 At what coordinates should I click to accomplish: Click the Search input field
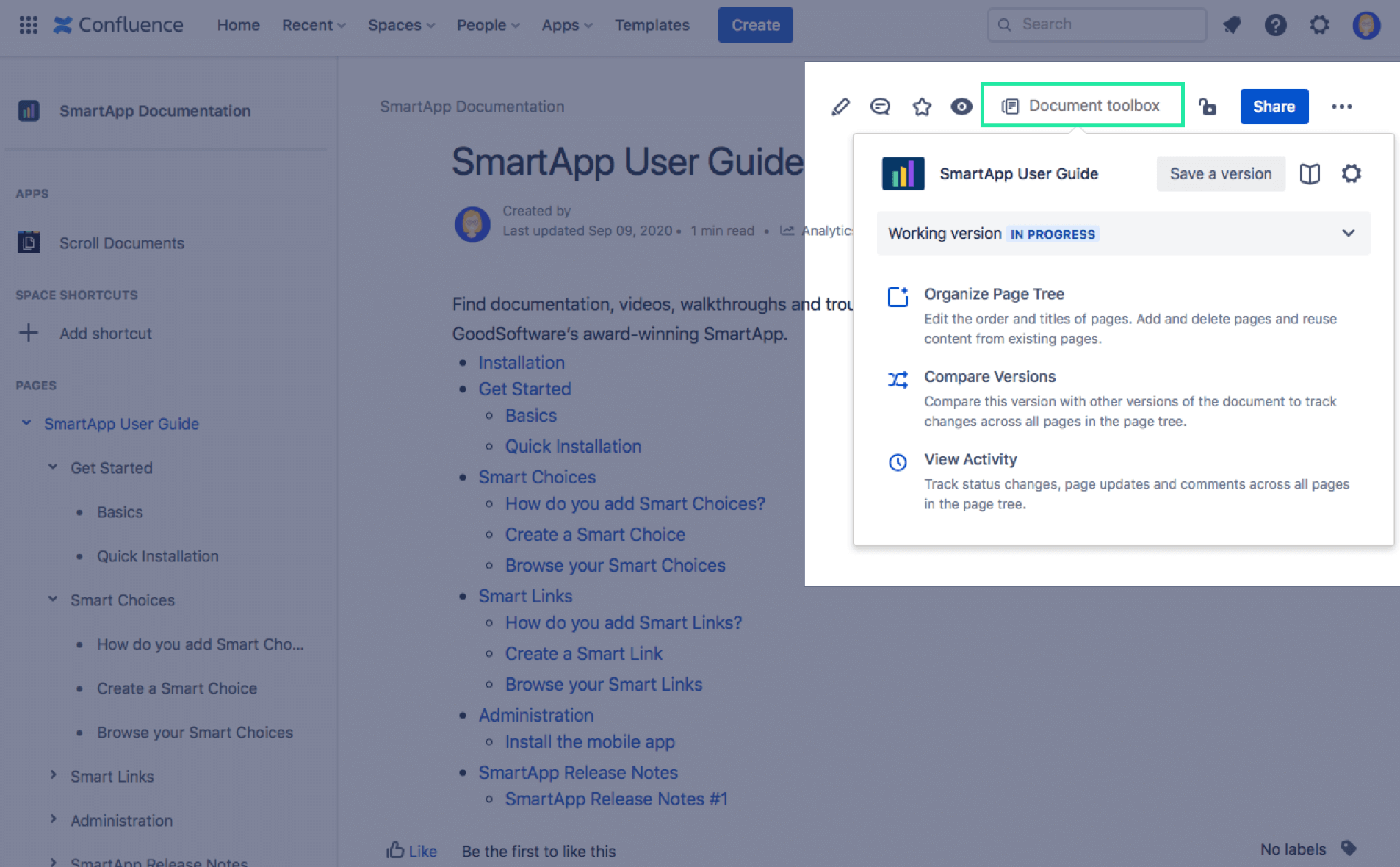pos(1105,25)
